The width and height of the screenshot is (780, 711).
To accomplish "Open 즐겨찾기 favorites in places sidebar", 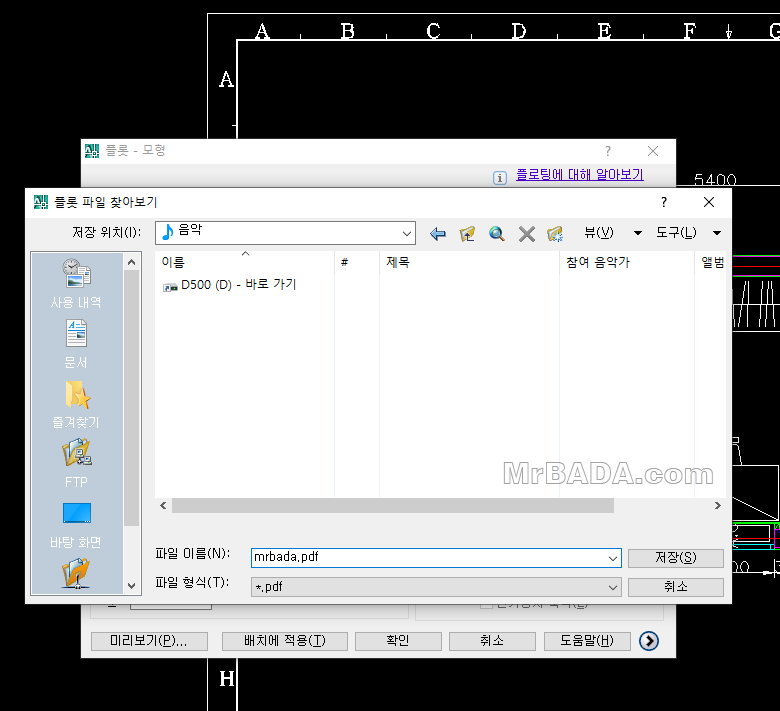I will click(76, 404).
